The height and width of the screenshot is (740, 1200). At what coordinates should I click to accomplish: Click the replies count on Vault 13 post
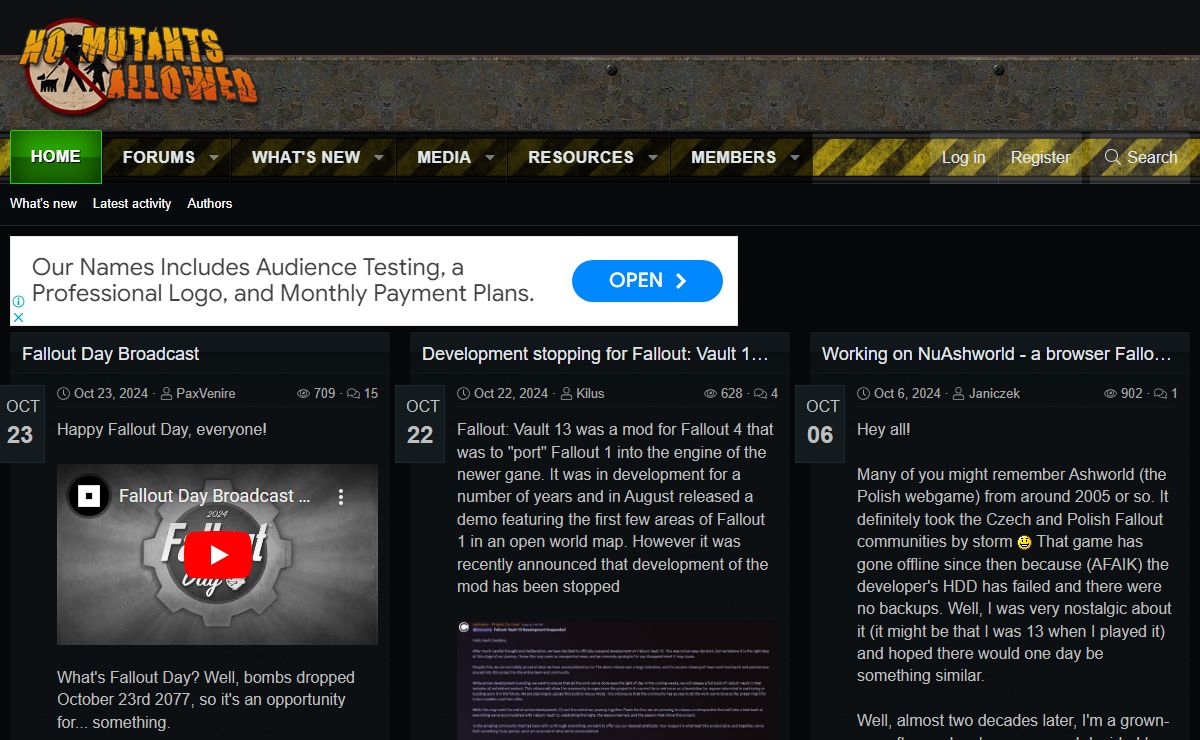pyautogui.click(x=766, y=393)
